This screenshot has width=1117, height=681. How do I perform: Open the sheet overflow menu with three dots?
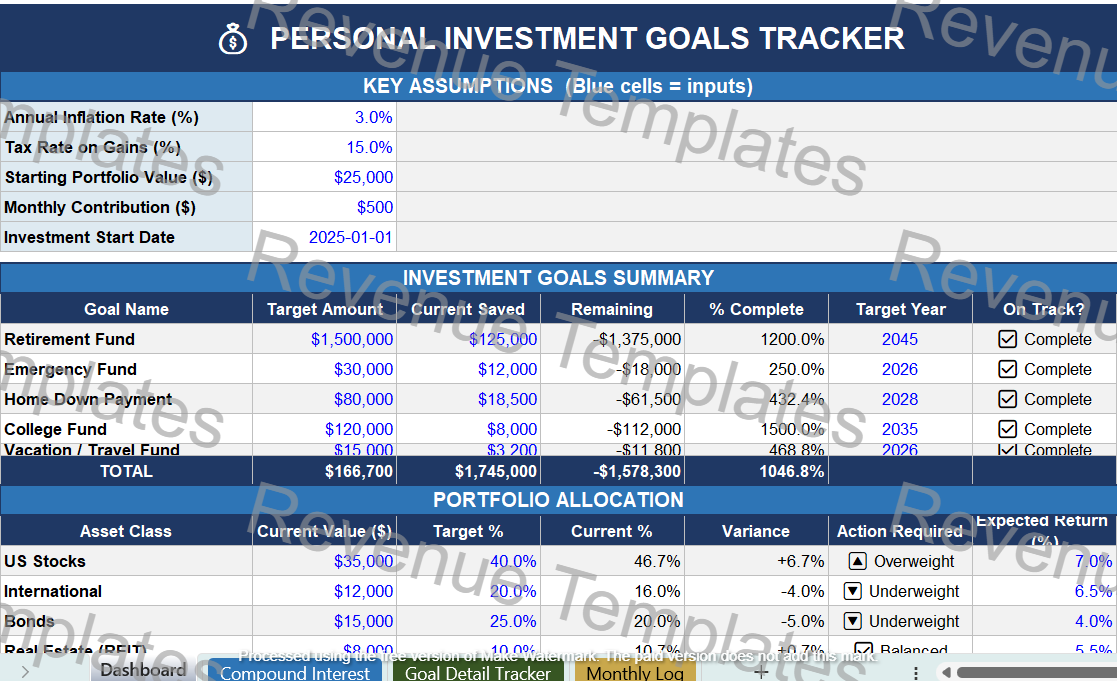916,670
